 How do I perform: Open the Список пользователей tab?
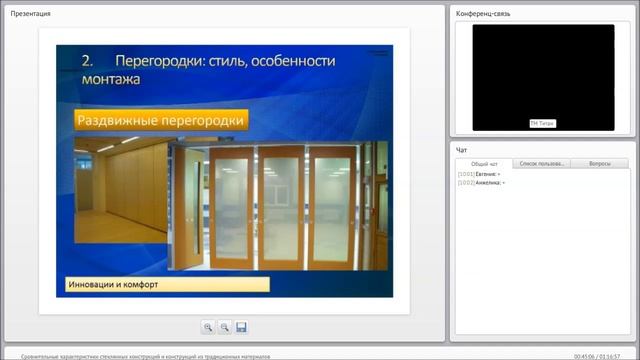click(x=542, y=164)
